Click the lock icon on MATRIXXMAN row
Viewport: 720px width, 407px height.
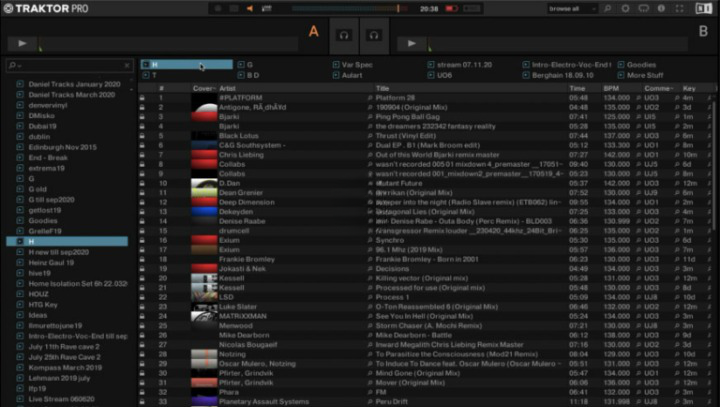click(142, 317)
